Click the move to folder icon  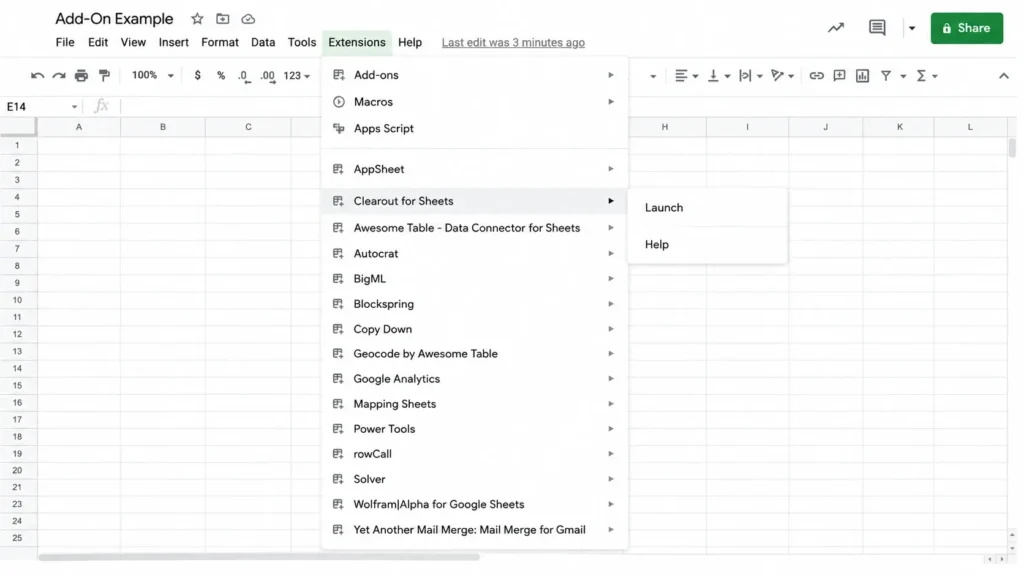pos(223,19)
